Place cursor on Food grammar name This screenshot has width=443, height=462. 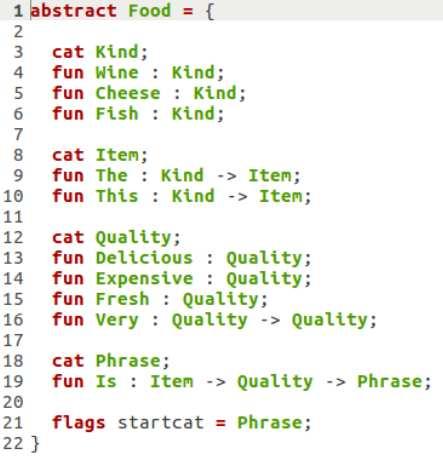coord(149,11)
